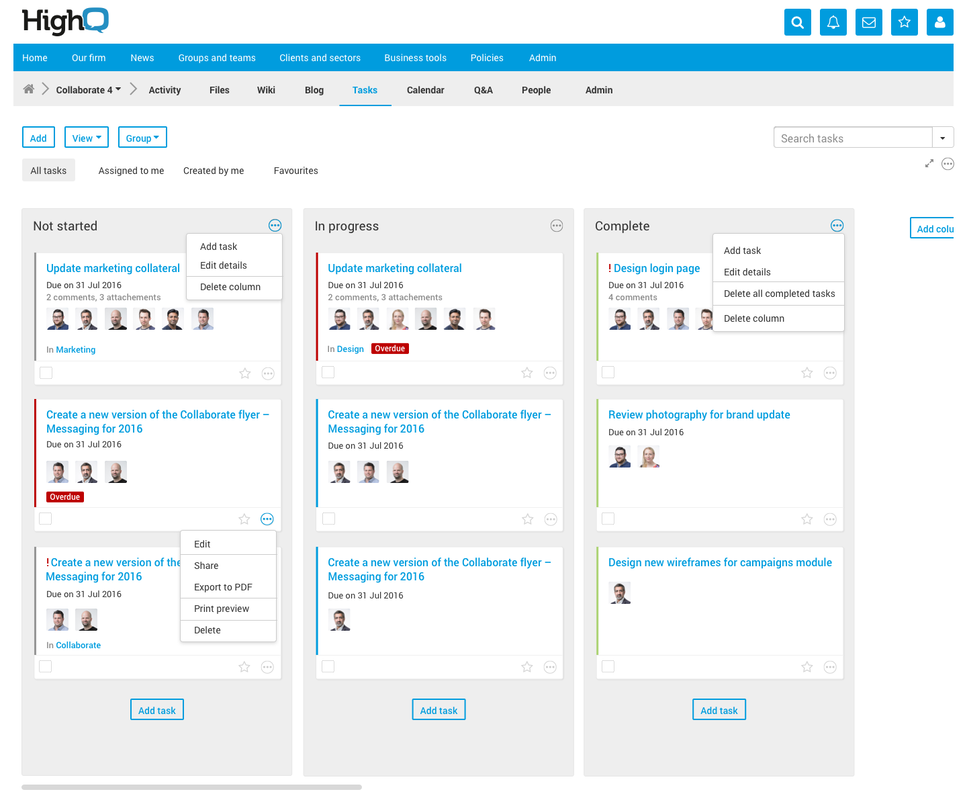Open notifications bell icon
This screenshot has width=967, height=800.
(x=833, y=22)
